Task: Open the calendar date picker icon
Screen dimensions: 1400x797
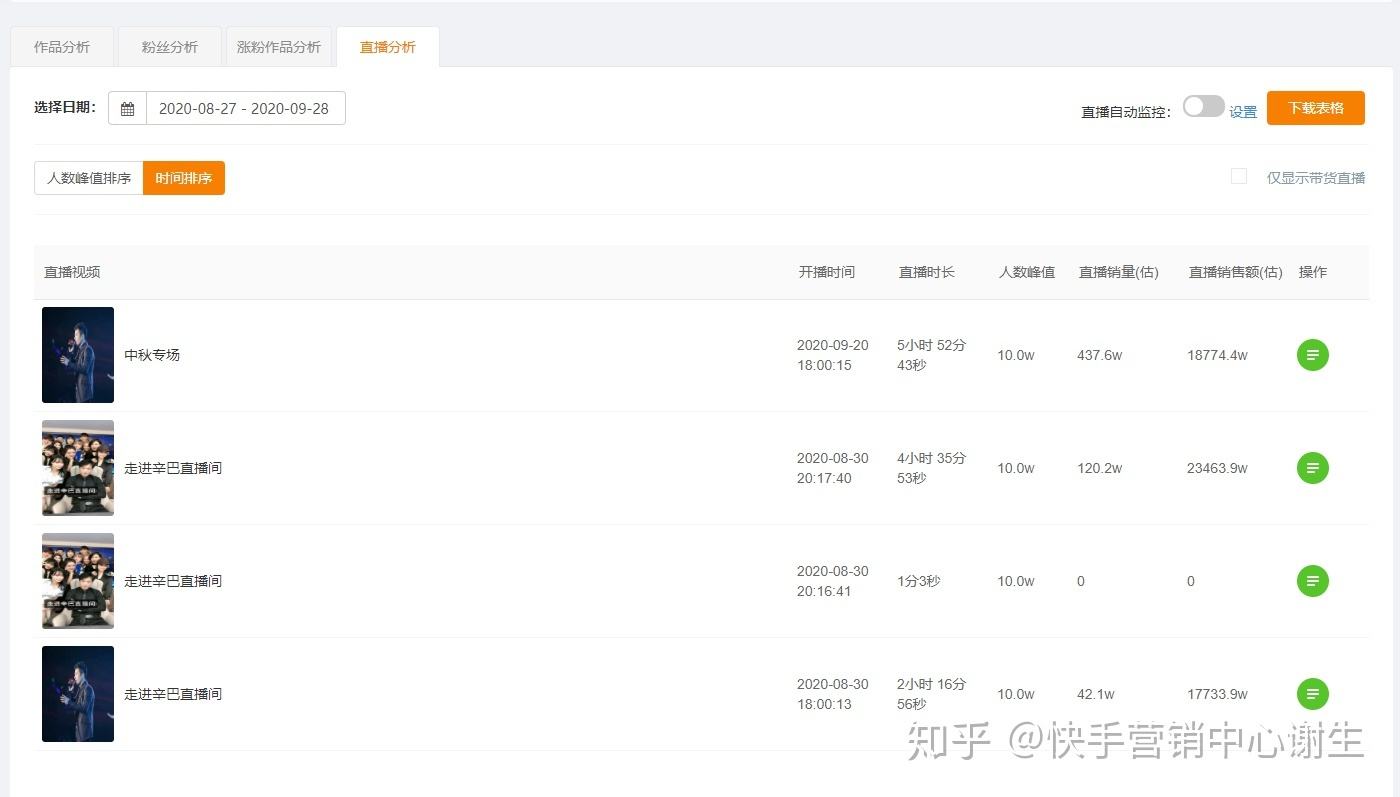Action: tap(127, 108)
